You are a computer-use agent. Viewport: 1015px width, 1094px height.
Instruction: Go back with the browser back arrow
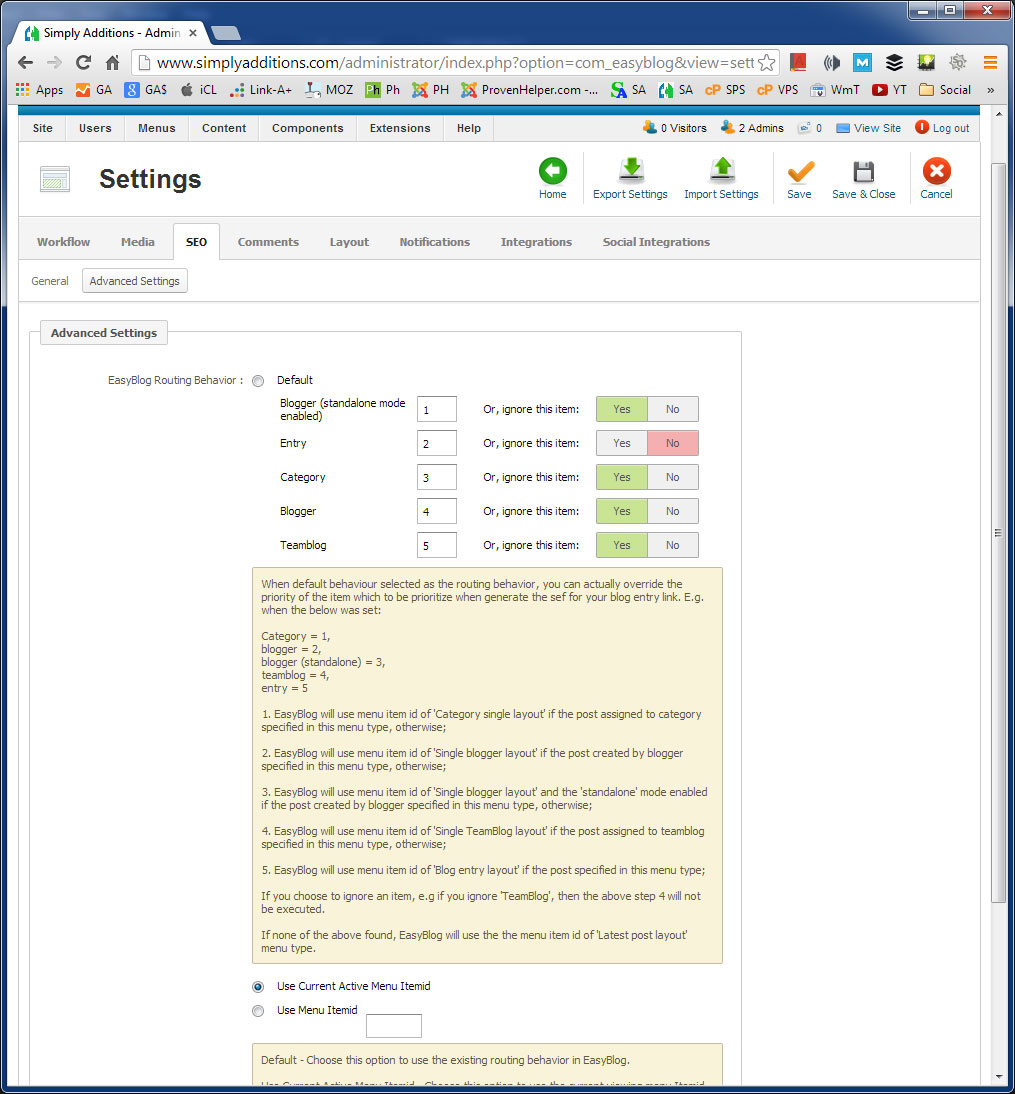25,63
